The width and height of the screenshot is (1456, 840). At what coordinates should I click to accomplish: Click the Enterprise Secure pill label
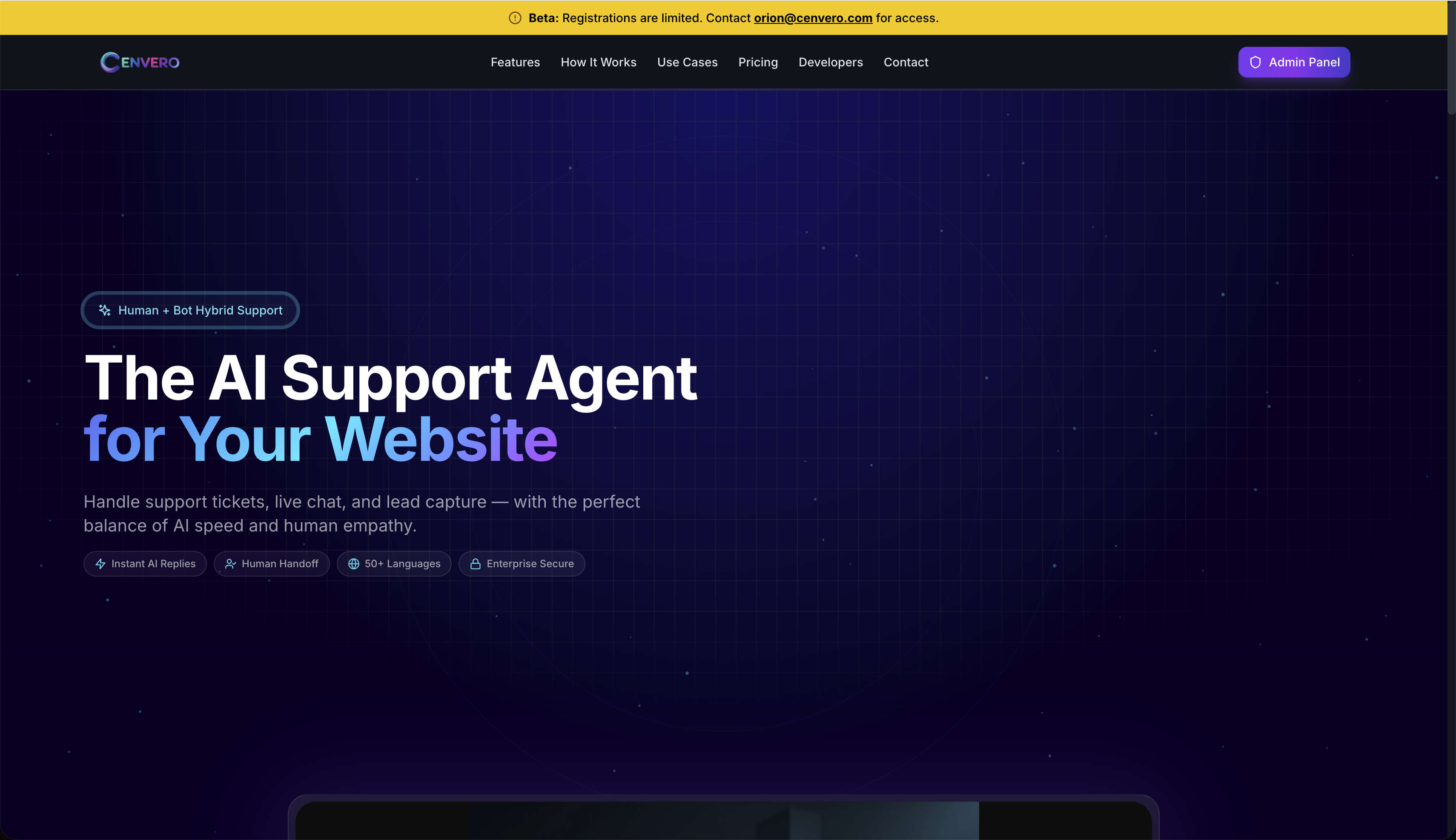pos(530,564)
